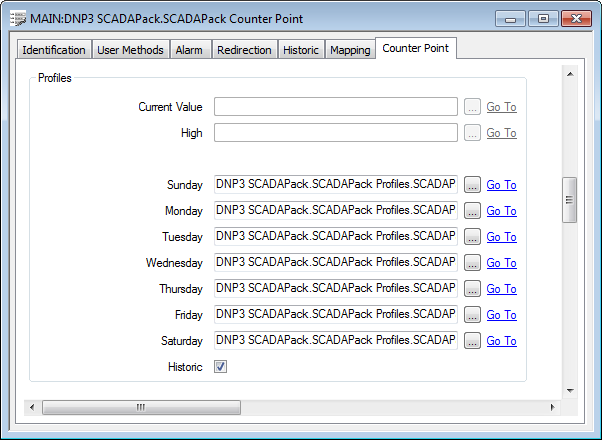The height and width of the screenshot is (440, 602).
Task: Open the Mapping tab
Action: pos(350,50)
